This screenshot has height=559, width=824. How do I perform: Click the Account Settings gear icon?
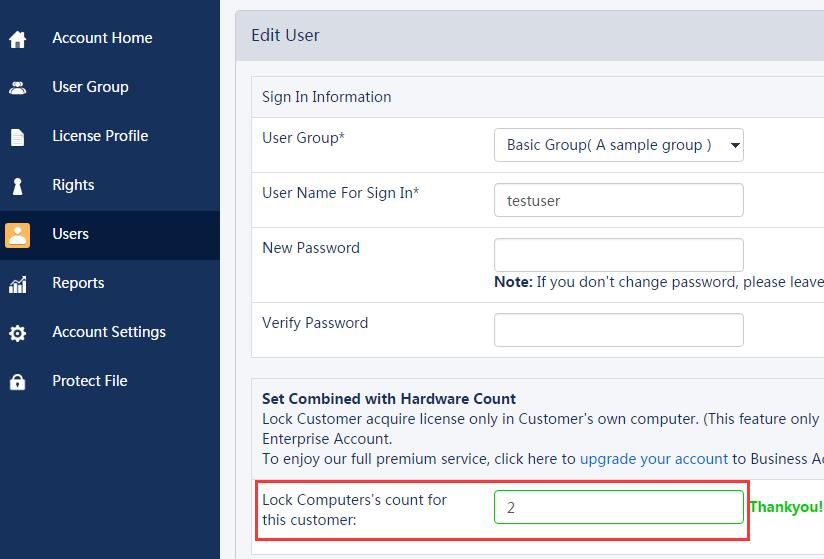click(17, 333)
